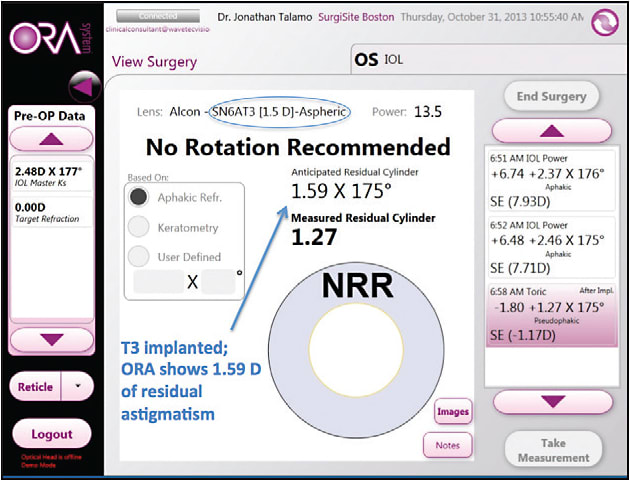Image resolution: width=630 pixels, height=481 pixels.
Task: Open the Reticle dropdown arrow
Action: pyautogui.click(x=78, y=386)
